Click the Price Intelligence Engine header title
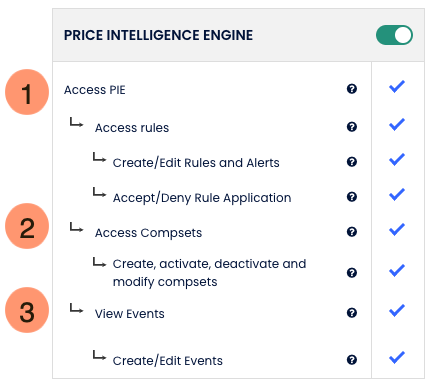432x388 pixels. coord(158,35)
